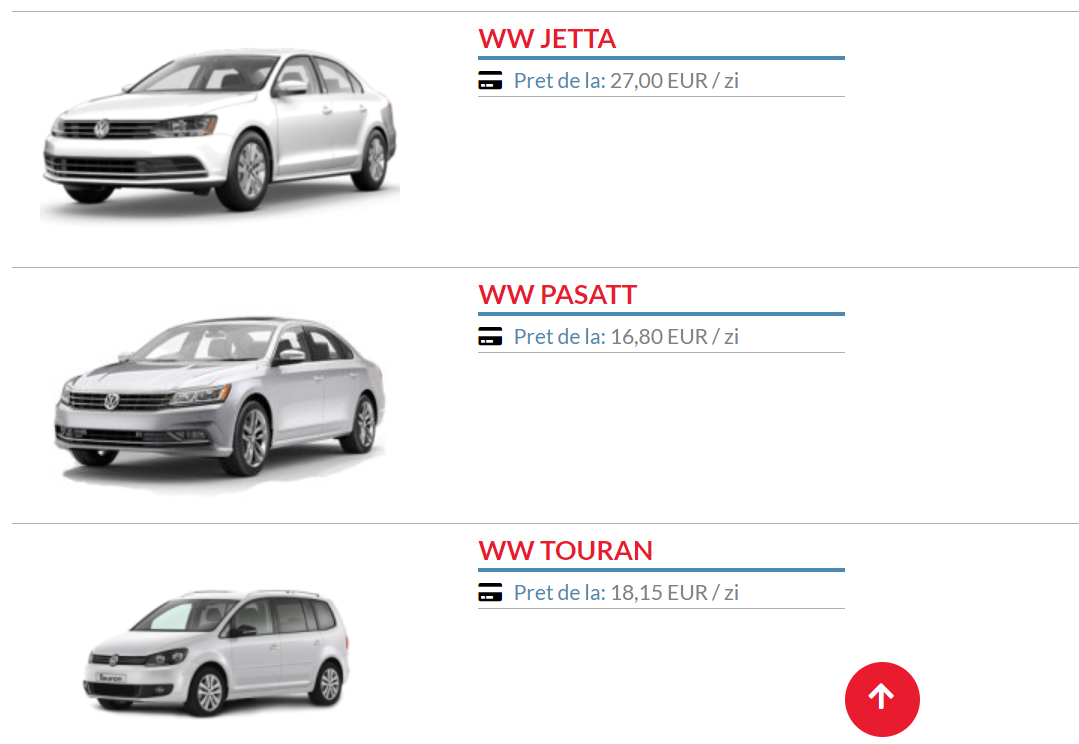1079x744 pixels.
Task: Click the 27,00 EUR / zi price
Action: point(674,81)
